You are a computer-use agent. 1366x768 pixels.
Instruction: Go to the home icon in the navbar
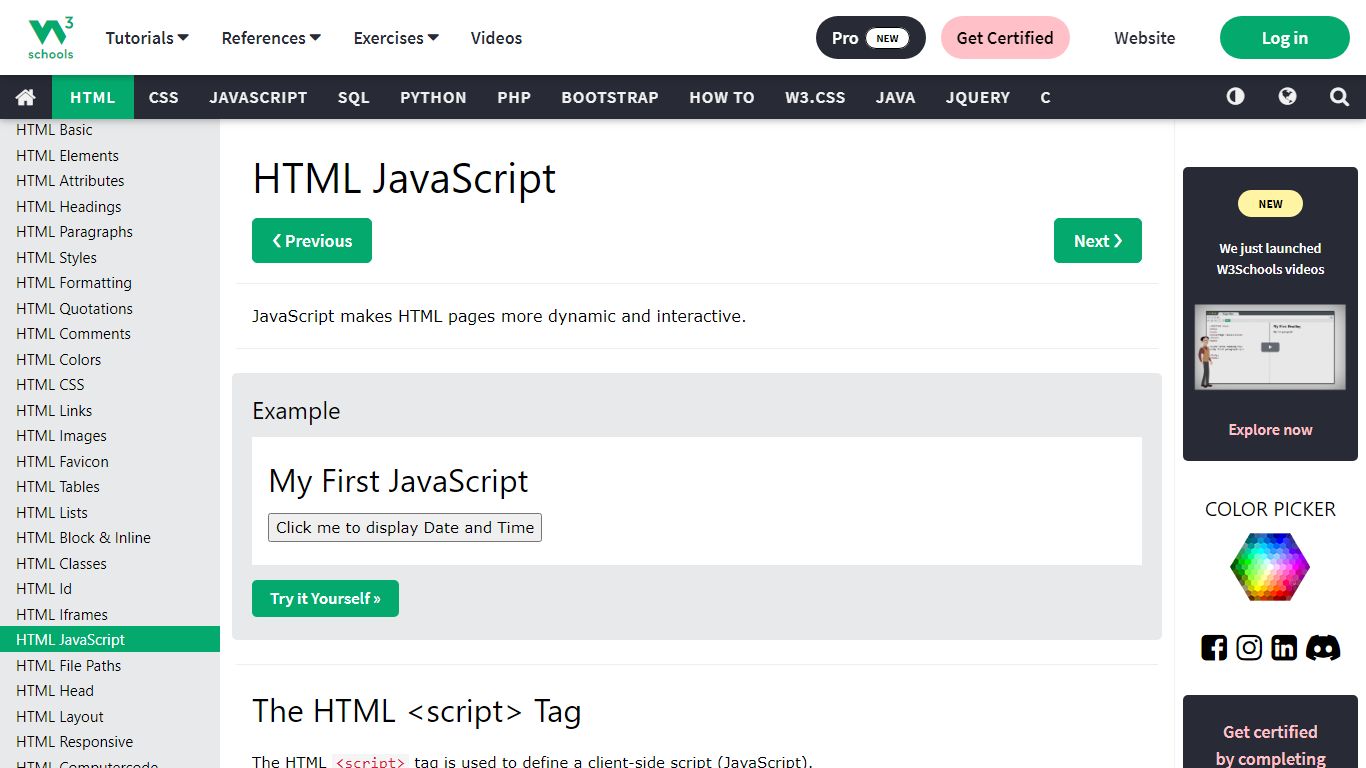coord(26,97)
